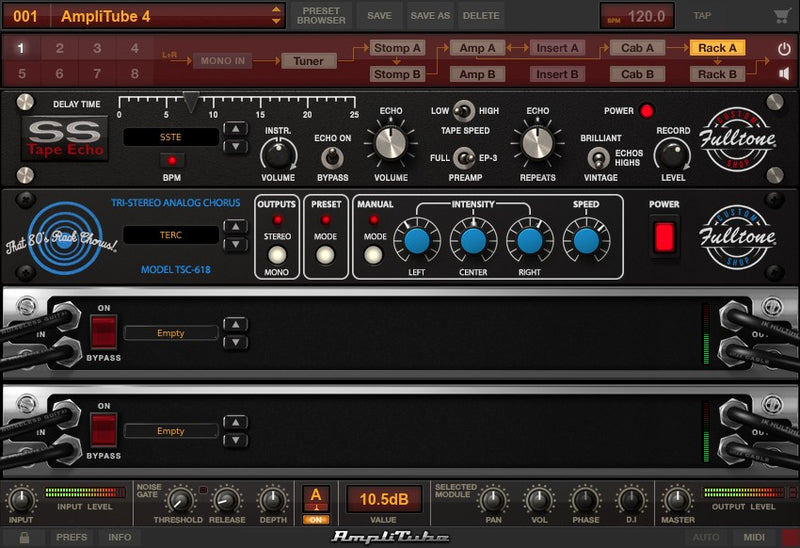Click the lock icon in bottom bar
The image size is (800, 548).
click(23, 537)
